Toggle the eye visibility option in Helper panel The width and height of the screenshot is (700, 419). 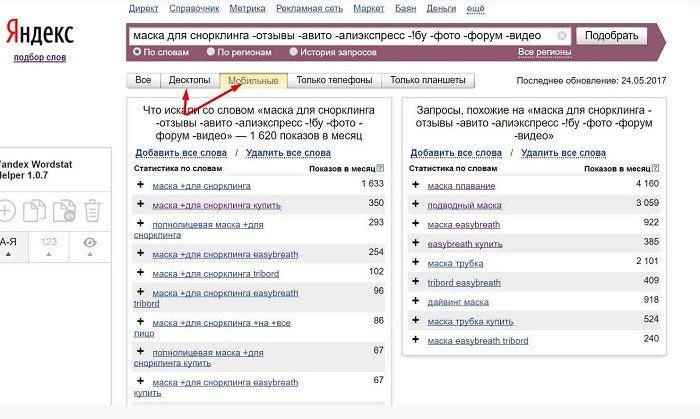(90, 246)
